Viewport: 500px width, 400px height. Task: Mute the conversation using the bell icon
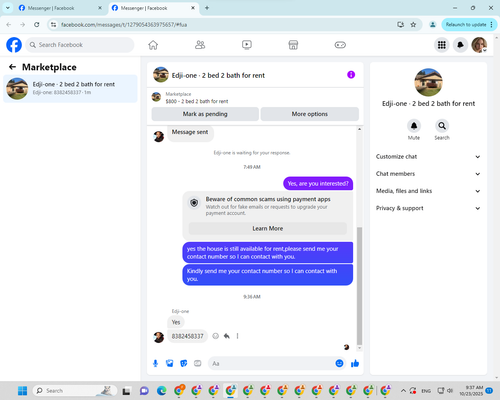coord(414,126)
